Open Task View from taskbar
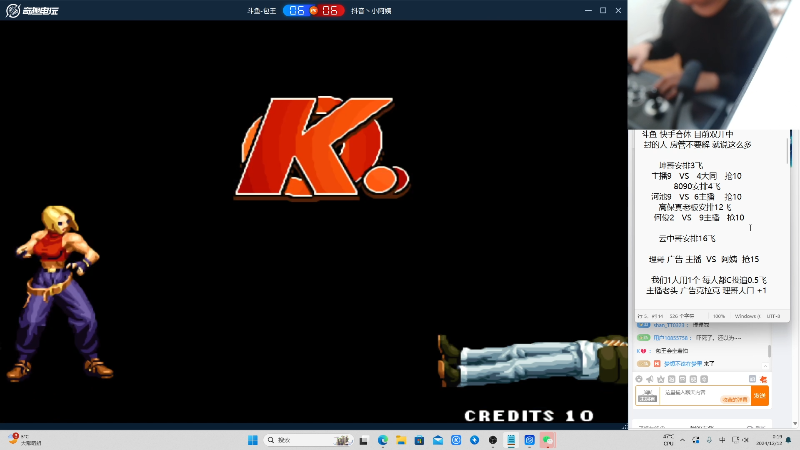This screenshot has width=800, height=450. (x=364, y=440)
